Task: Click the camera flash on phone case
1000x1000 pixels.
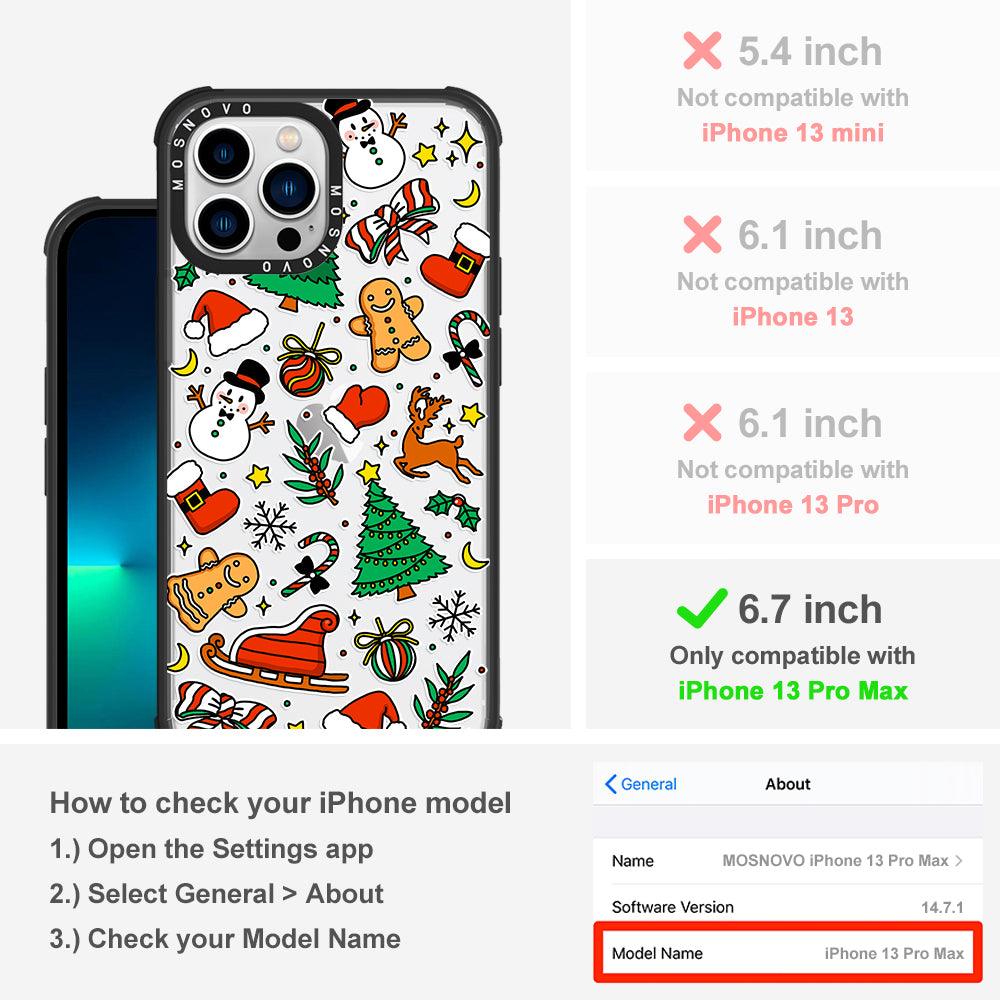Action: pyautogui.click(x=288, y=136)
